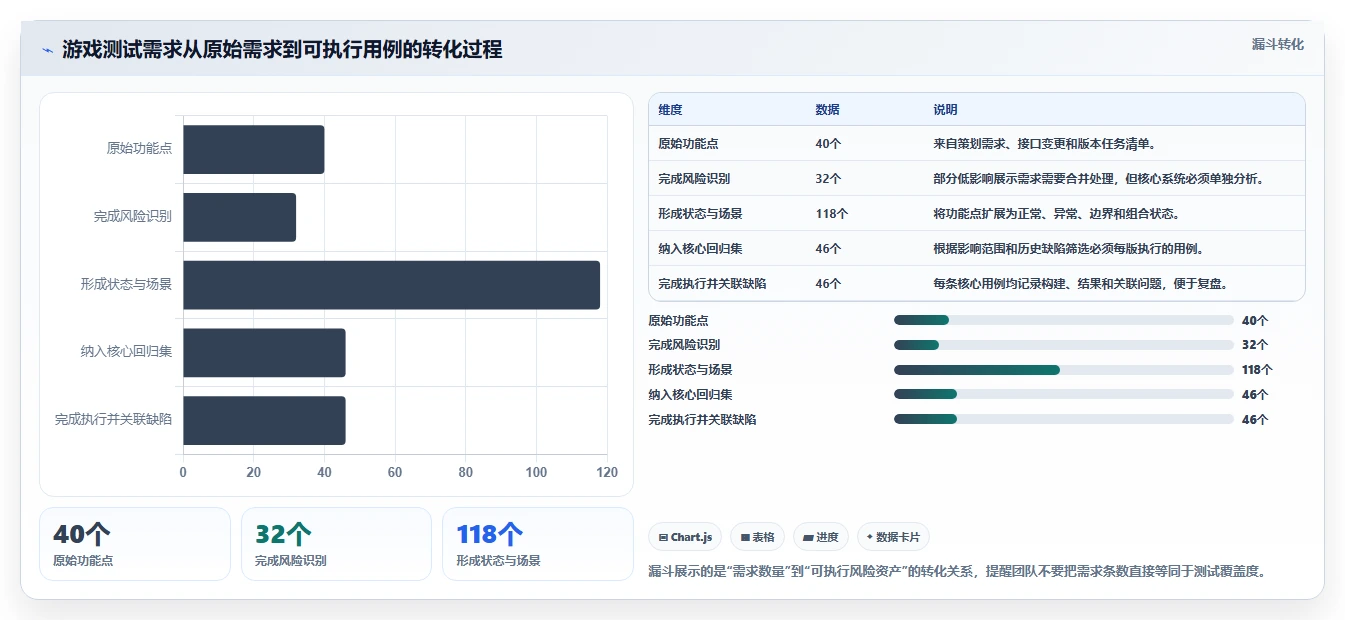Click the 形成状态与场景 y-axis label of the chart
Viewport: 1345px width, 620px height.
pos(126,284)
